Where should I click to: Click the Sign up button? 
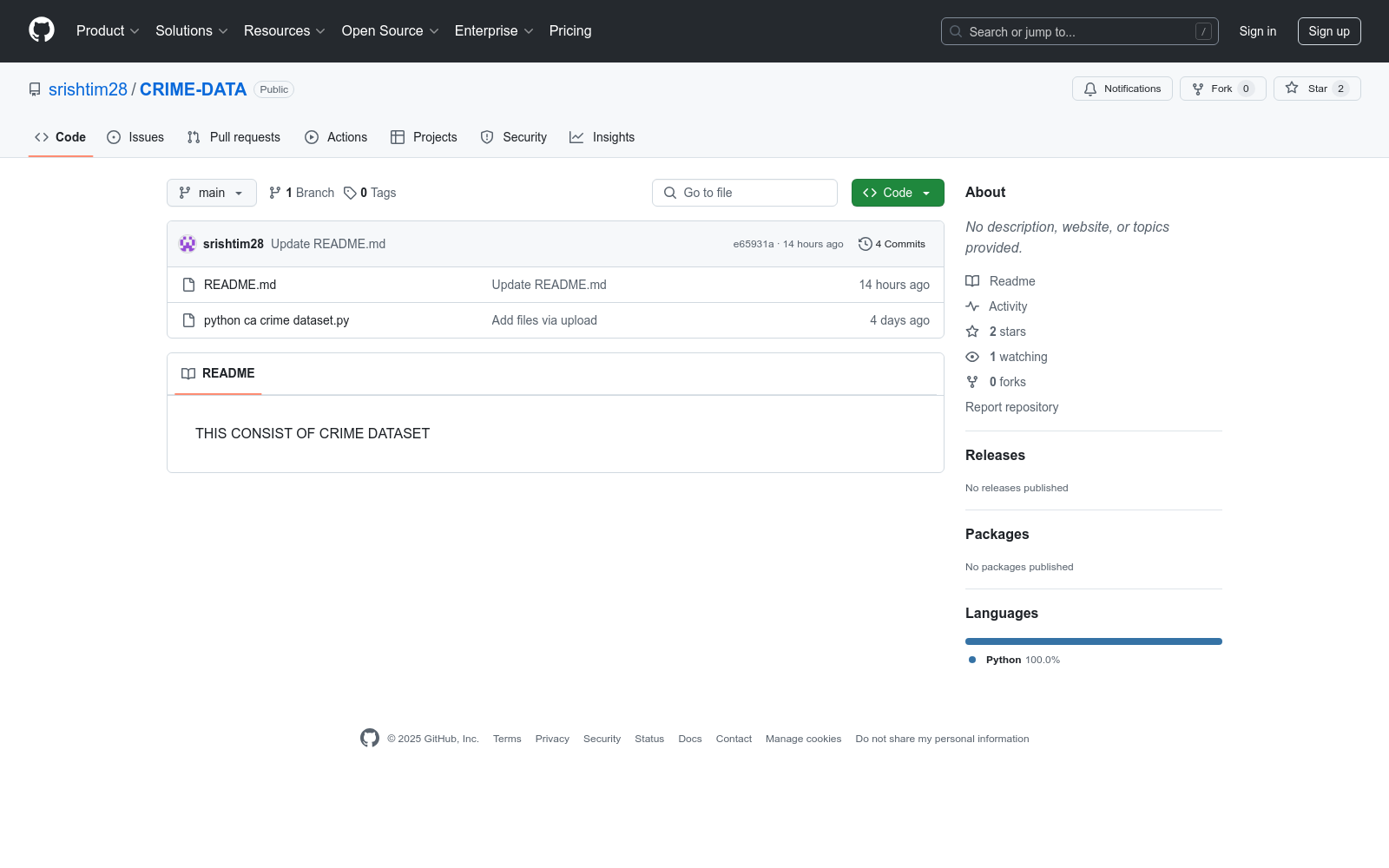(x=1329, y=31)
